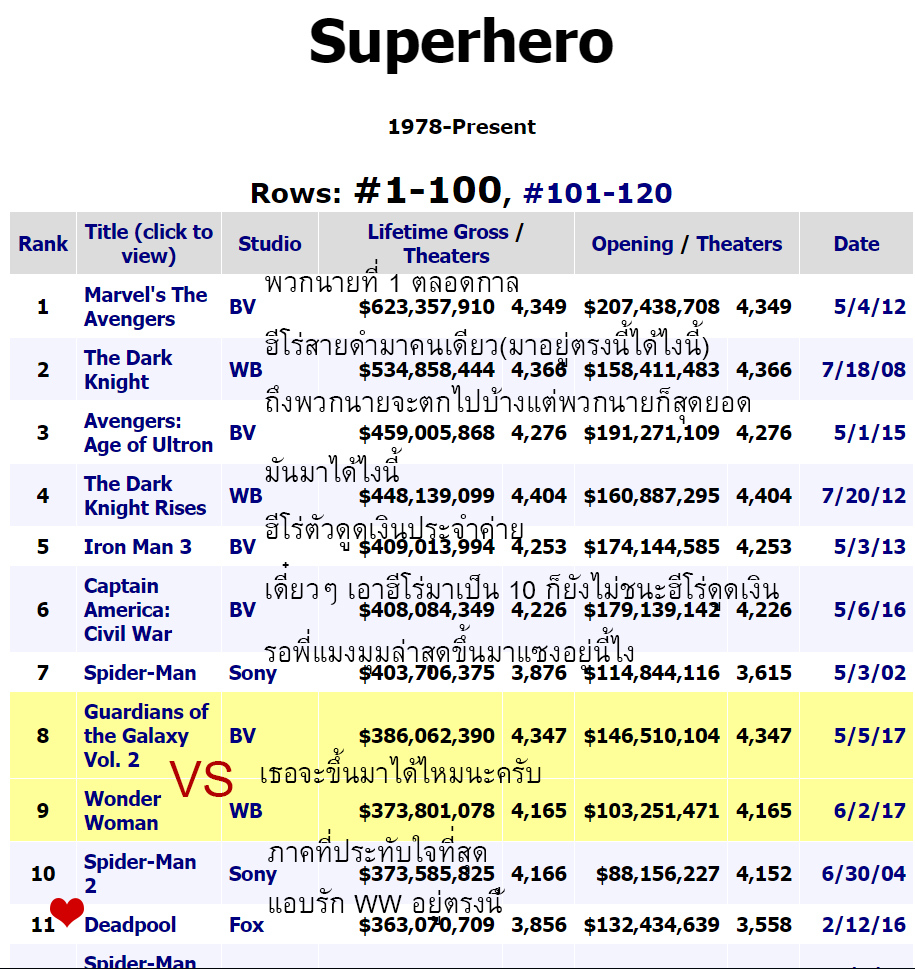Image resolution: width=915 pixels, height=969 pixels.
Task: Open The Dark Knight movie link
Action: click(x=128, y=370)
